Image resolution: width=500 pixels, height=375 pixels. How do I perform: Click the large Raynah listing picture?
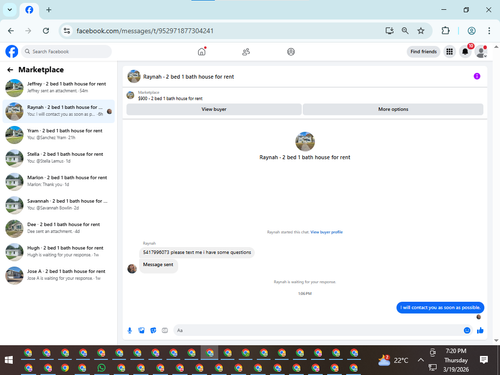[305, 141]
